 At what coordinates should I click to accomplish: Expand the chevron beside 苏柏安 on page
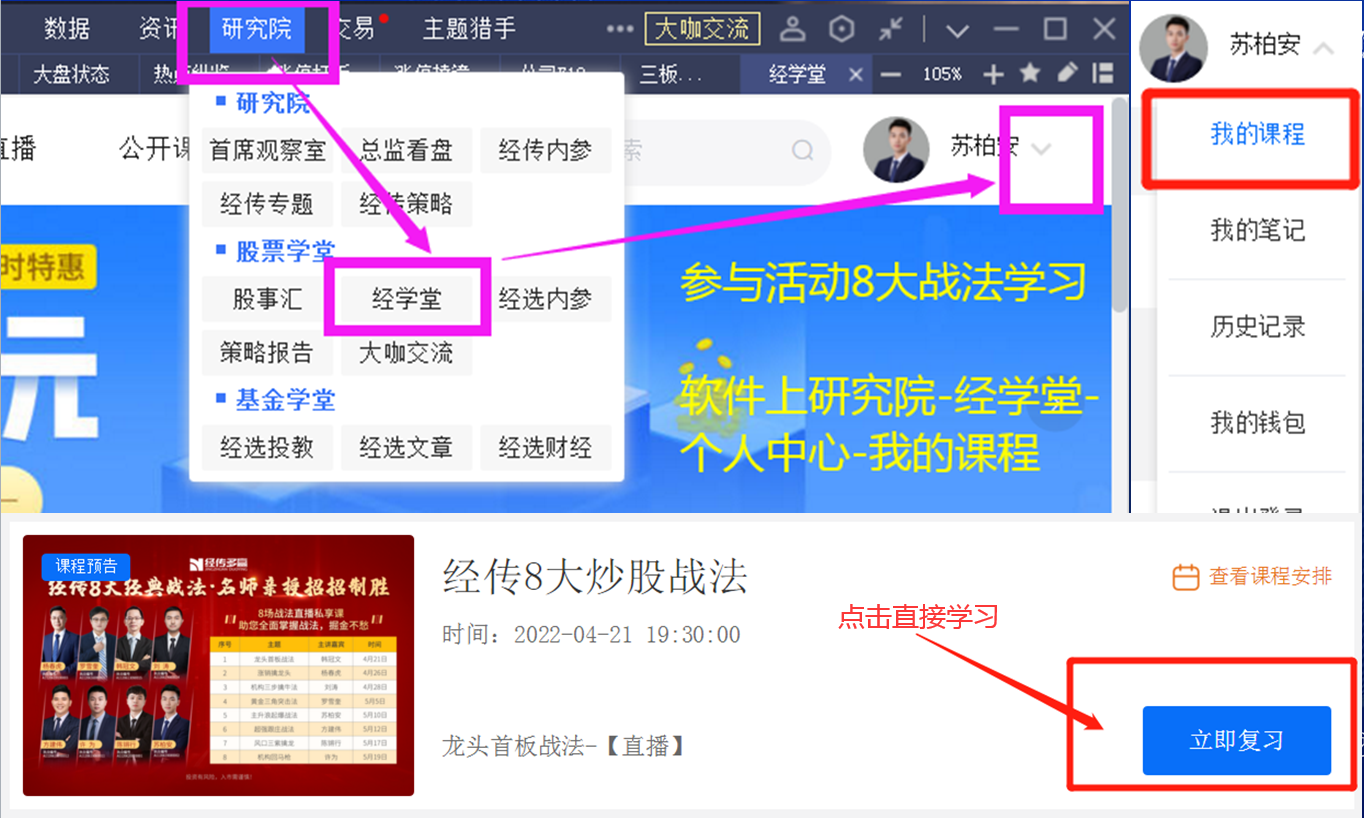point(1041,150)
